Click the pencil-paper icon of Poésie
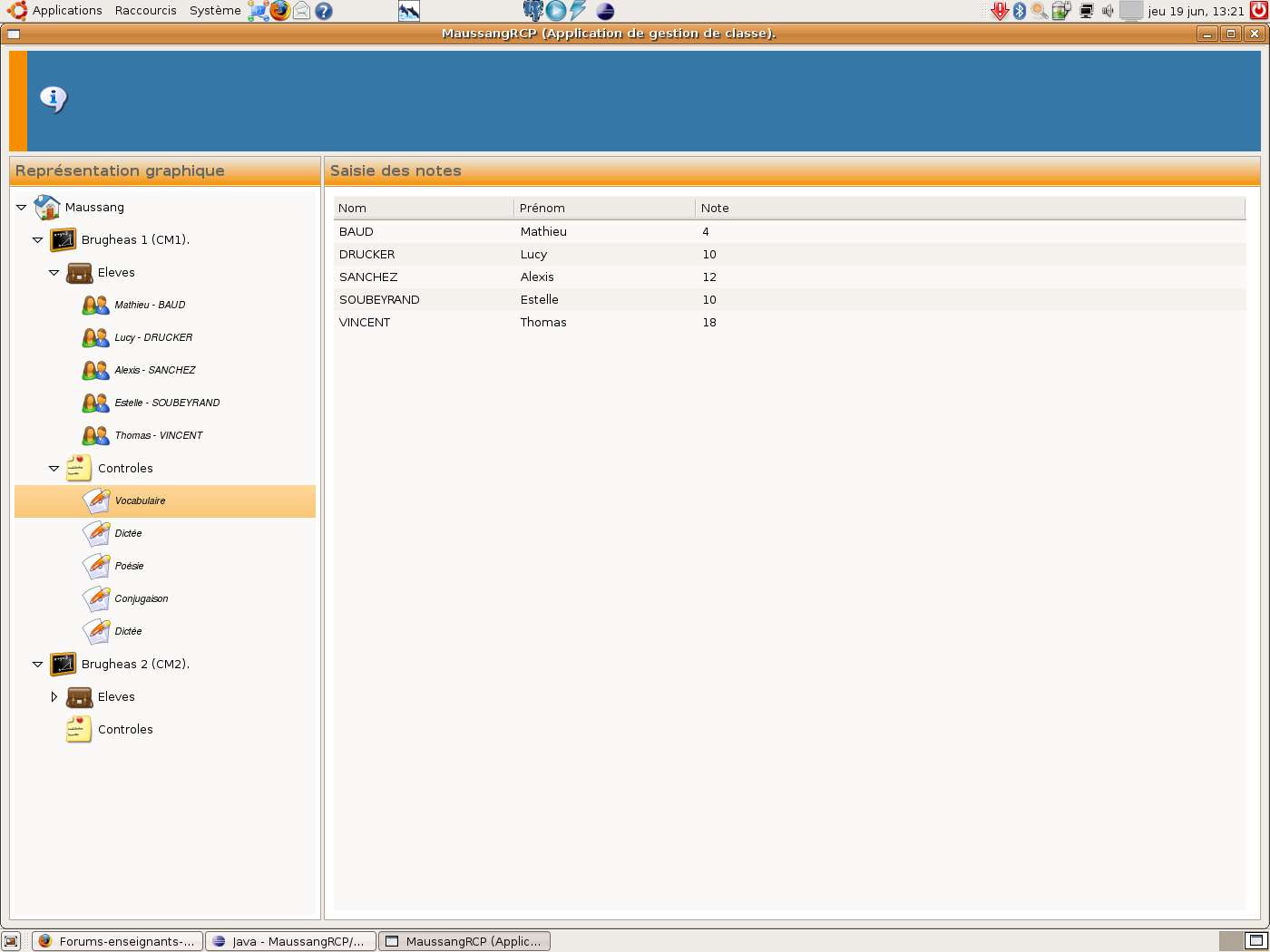This screenshot has width=1270, height=952. (x=96, y=566)
